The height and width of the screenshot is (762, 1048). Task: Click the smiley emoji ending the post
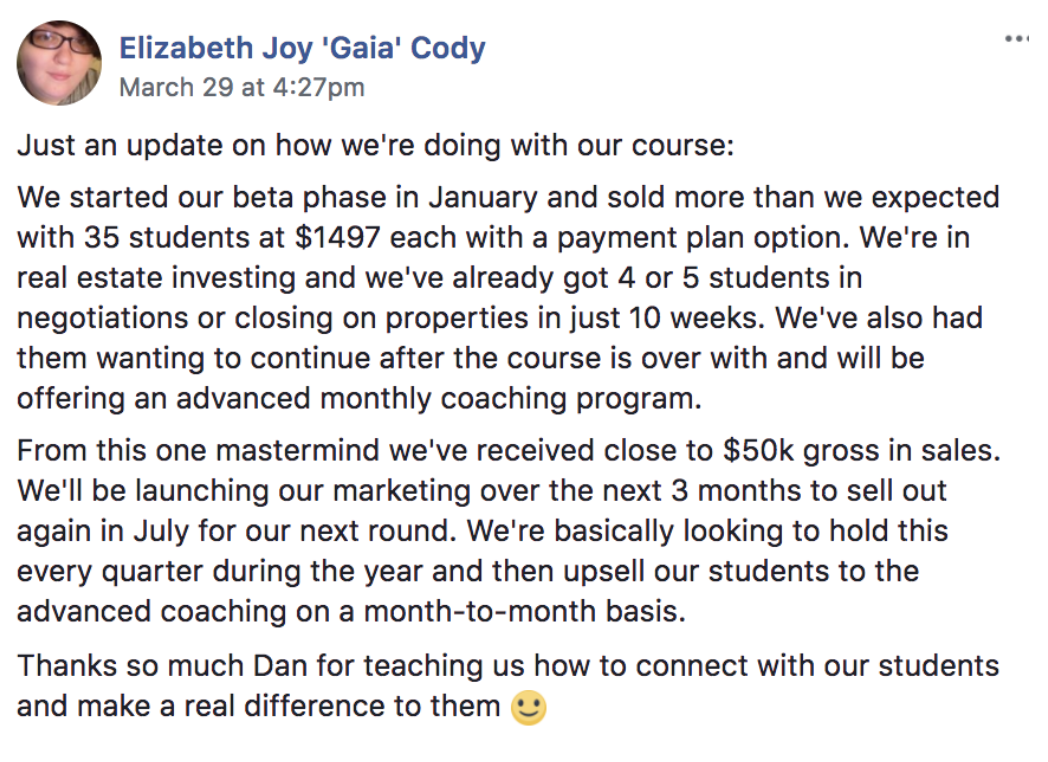pyautogui.click(x=529, y=708)
